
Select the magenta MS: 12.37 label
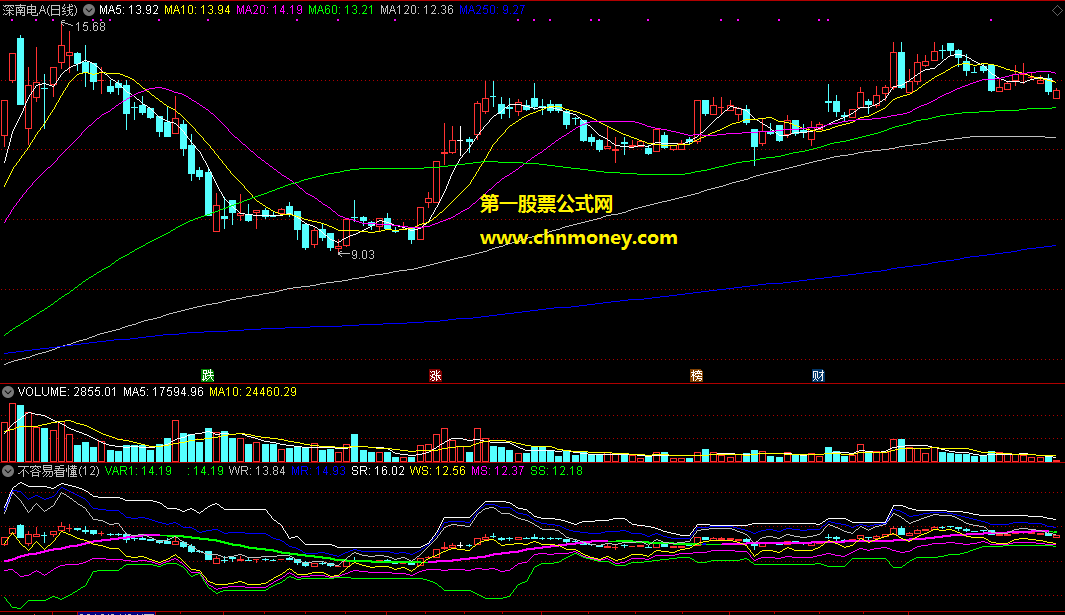pos(498,471)
